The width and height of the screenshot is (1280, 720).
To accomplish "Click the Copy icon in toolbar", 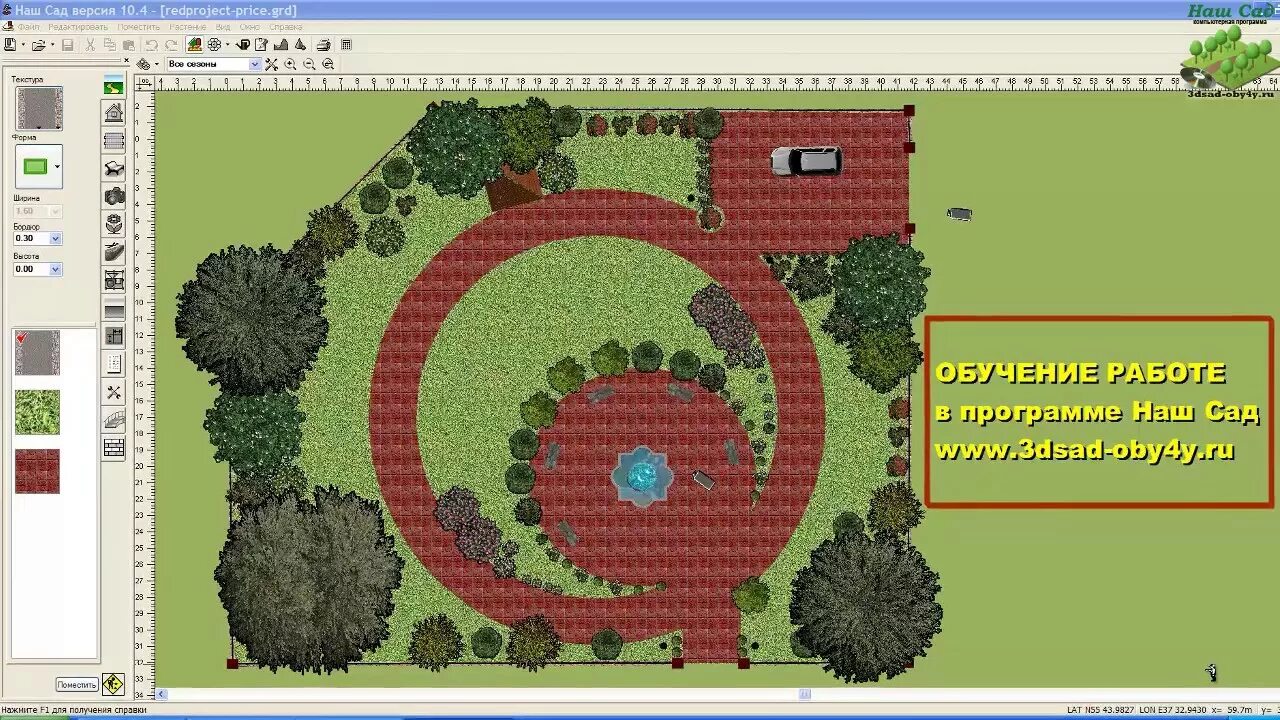I will (110, 45).
